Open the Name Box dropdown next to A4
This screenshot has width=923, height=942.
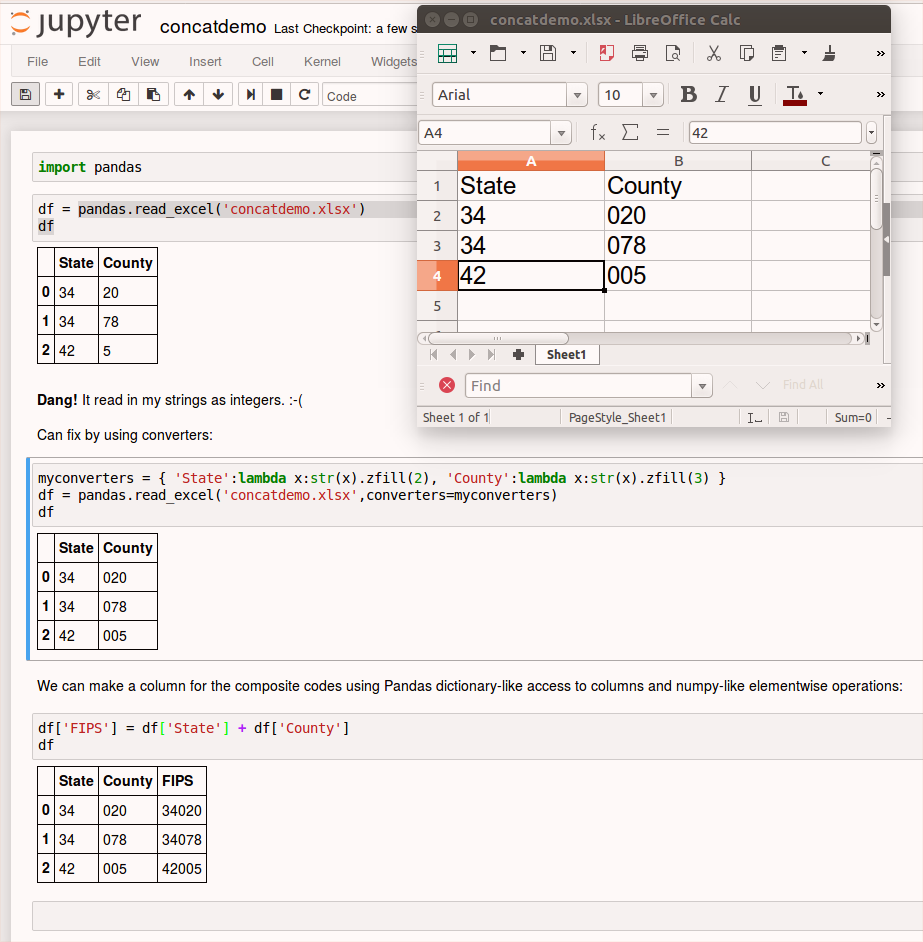pyautogui.click(x=563, y=133)
